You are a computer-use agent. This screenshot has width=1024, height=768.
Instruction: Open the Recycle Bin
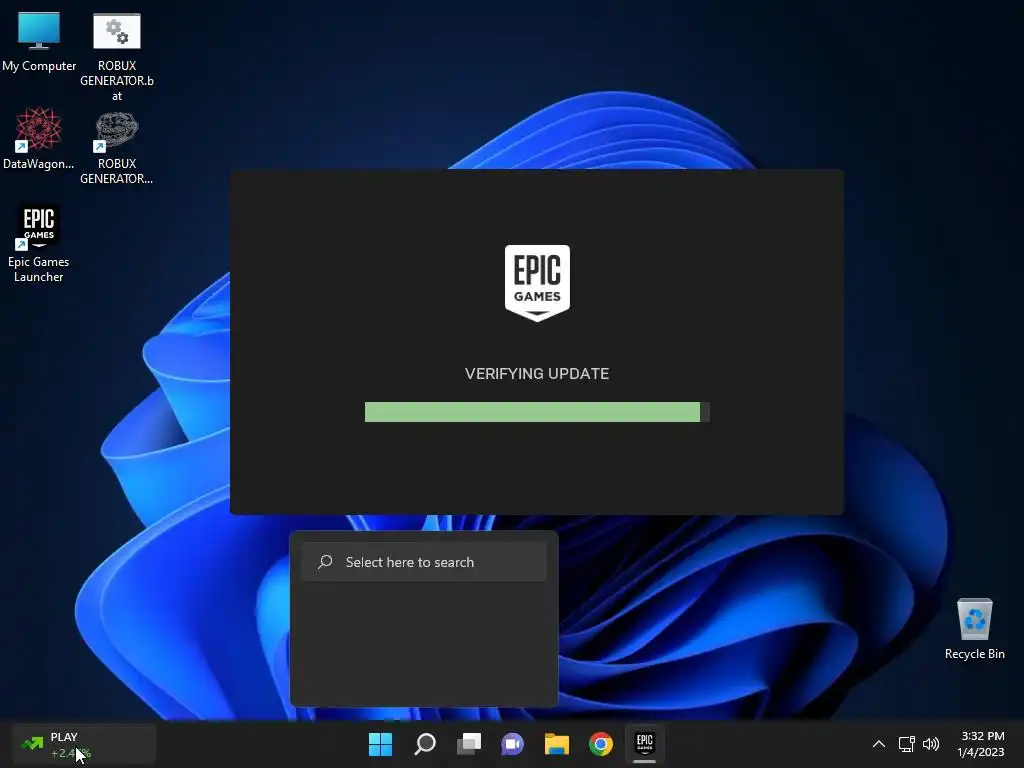coord(974,628)
